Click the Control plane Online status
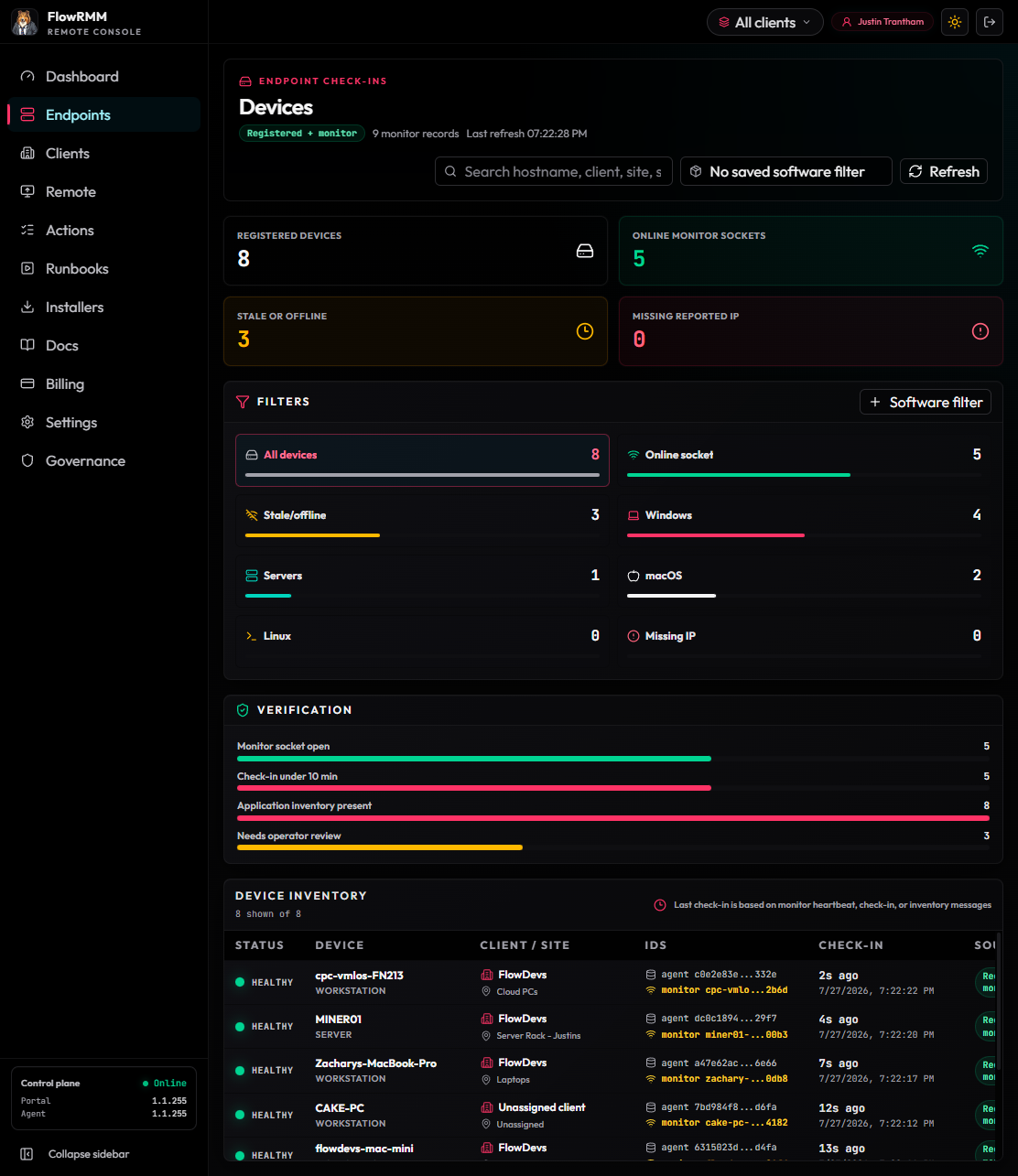Image resolution: width=1018 pixels, height=1176 pixels. click(165, 1084)
